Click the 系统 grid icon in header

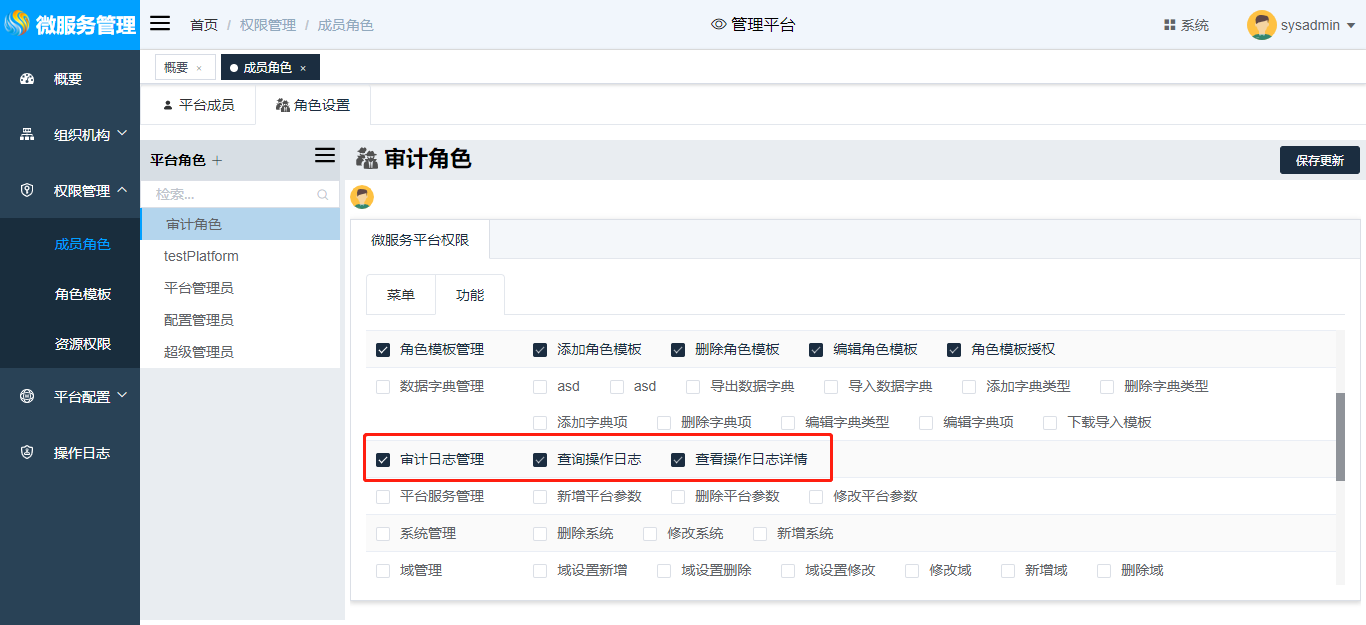1169,25
